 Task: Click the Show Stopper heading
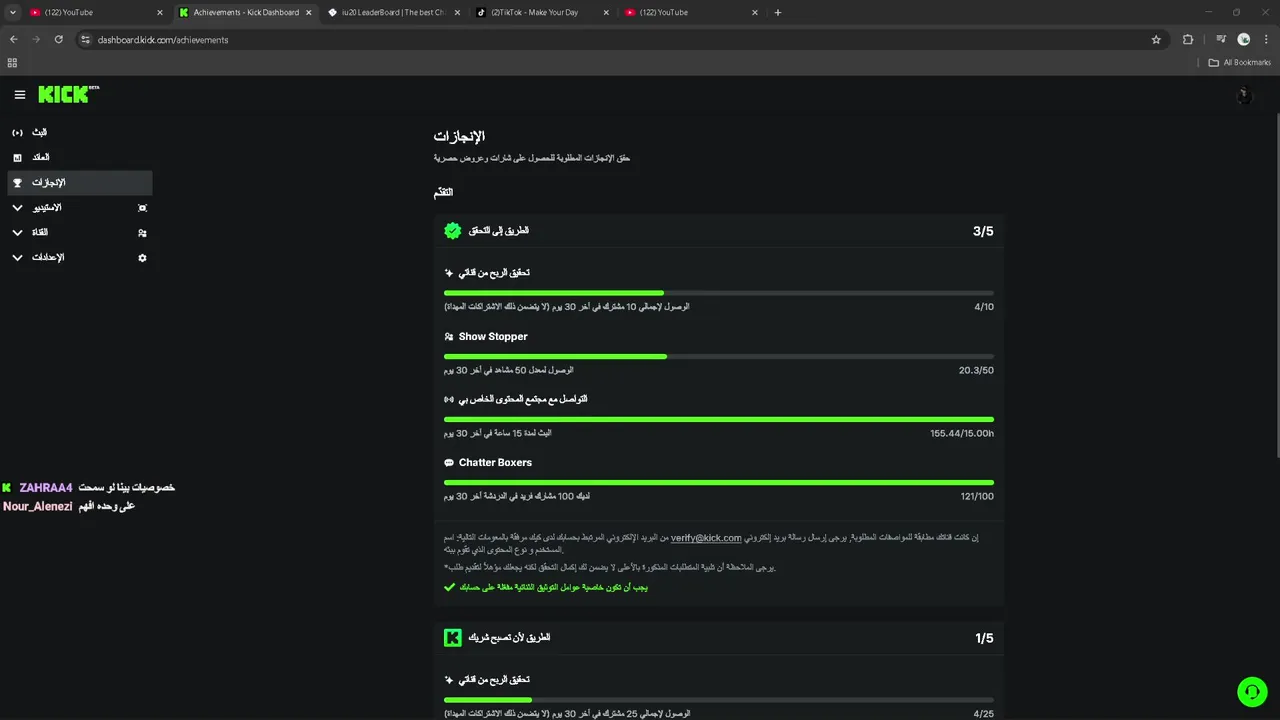[493, 337]
